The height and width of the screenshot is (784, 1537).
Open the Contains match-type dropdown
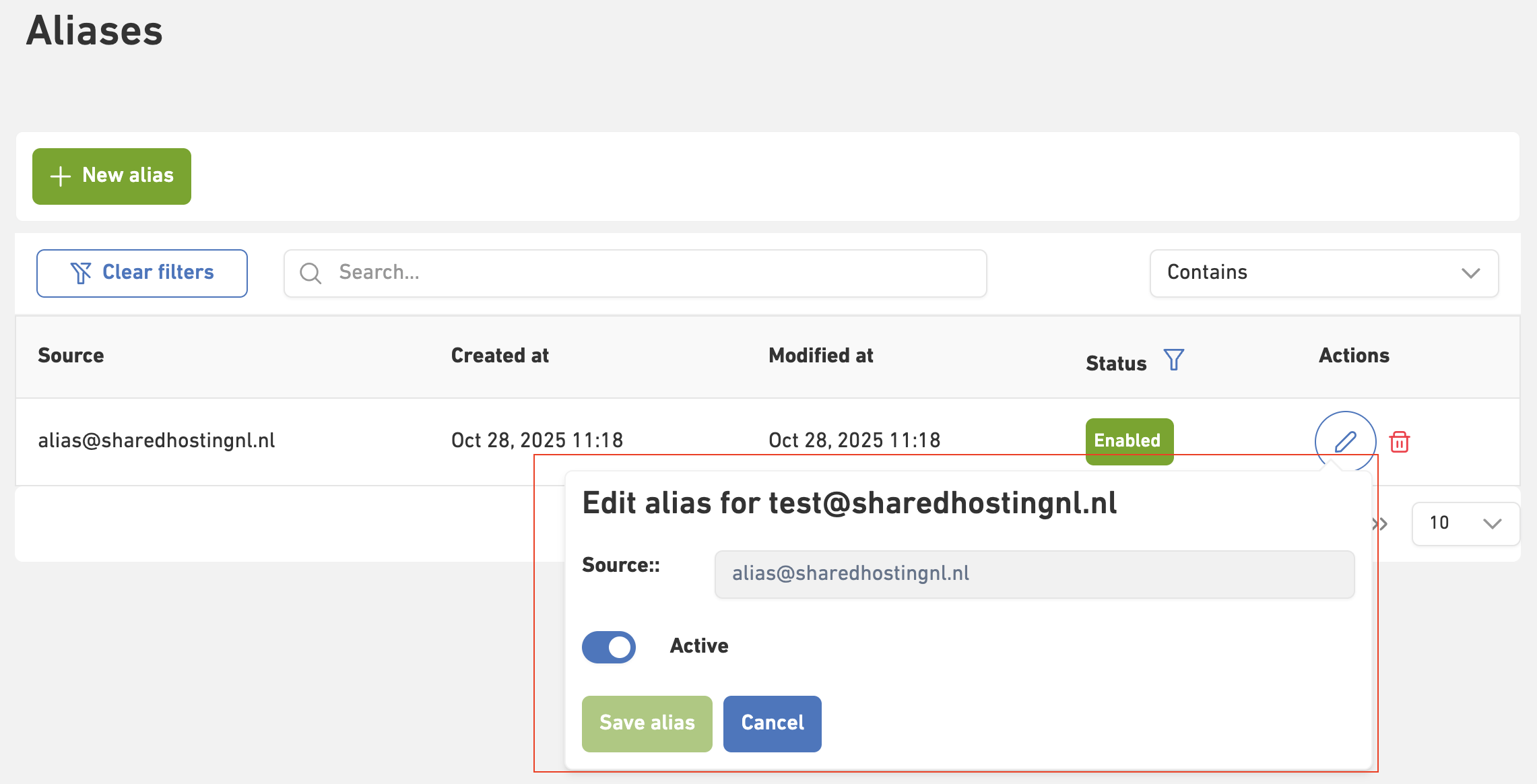point(1323,273)
